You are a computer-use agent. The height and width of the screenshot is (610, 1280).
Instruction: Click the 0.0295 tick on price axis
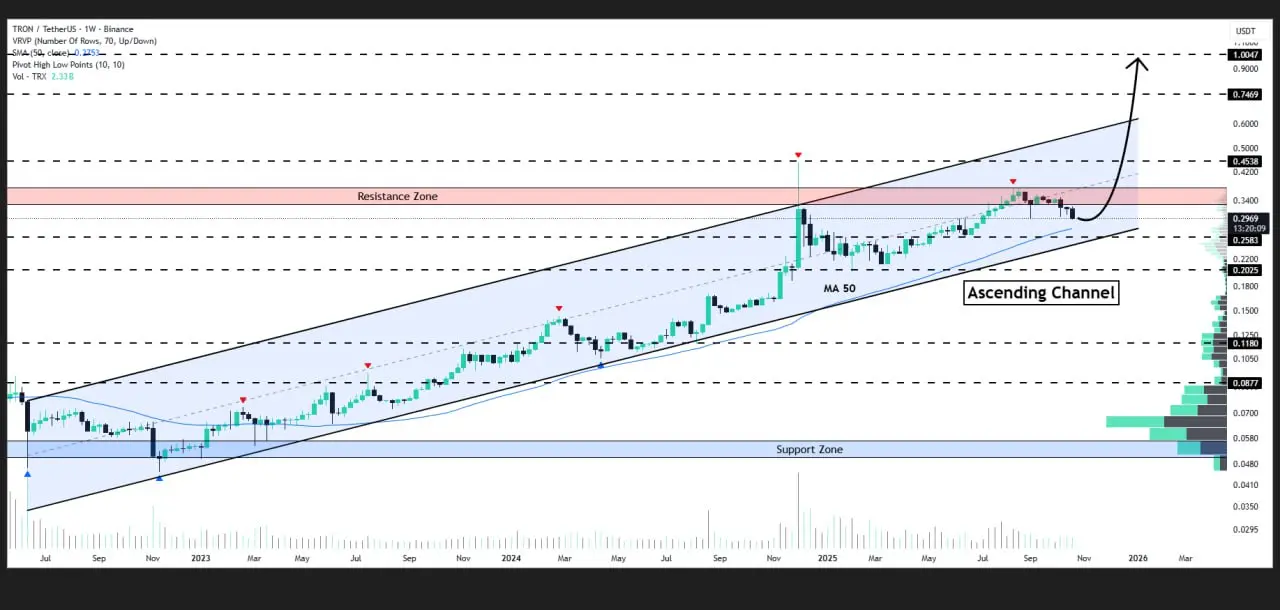[1246, 529]
